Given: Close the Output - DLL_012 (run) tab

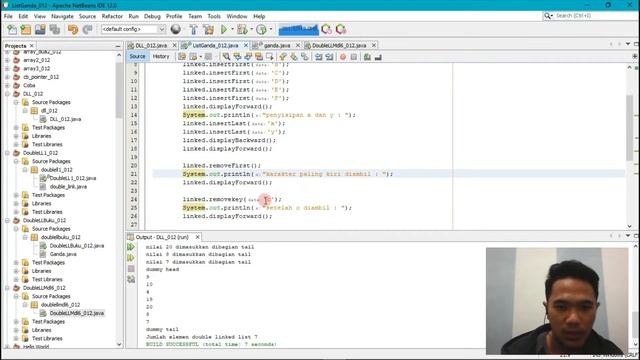Looking at the screenshot, I should [198, 237].
